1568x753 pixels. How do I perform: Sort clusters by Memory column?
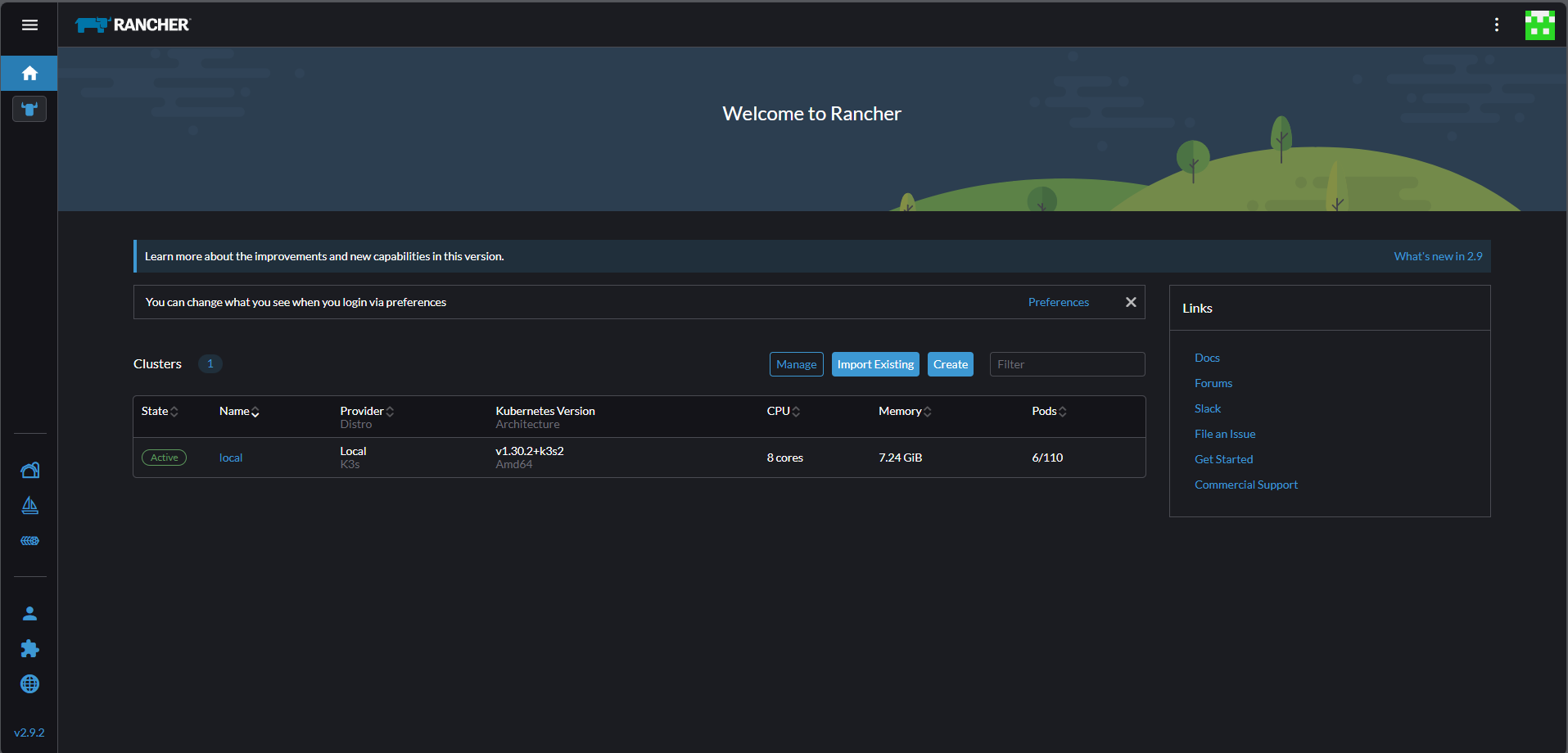(905, 411)
